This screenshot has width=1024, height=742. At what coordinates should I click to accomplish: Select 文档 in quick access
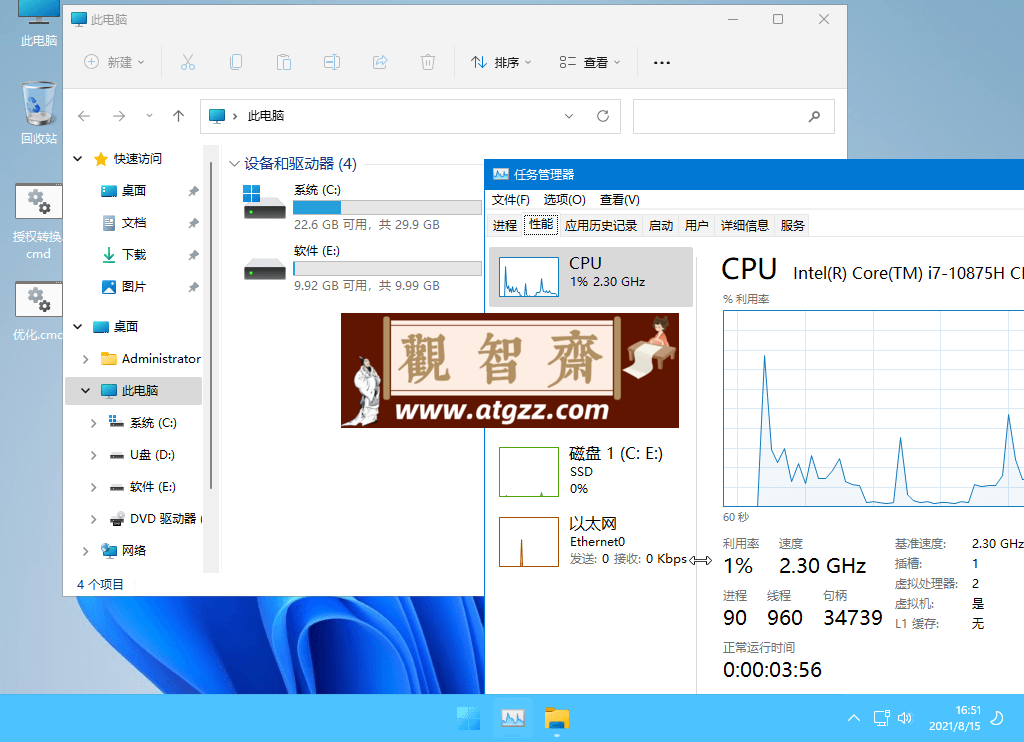click(133, 223)
